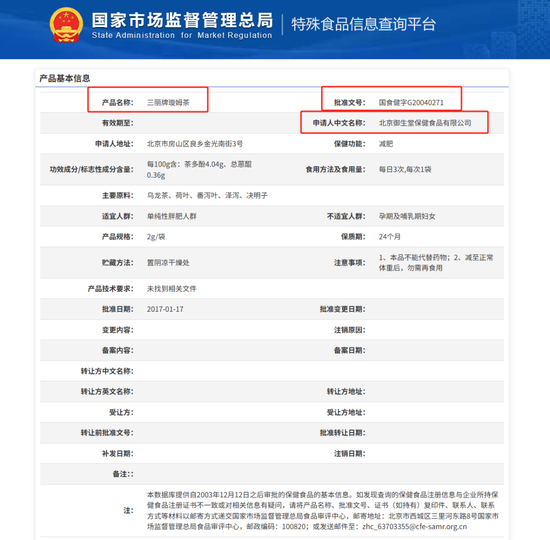The width and height of the screenshot is (550, 540).
Task: Click the 补发日期 label
Action: point(118,453)
